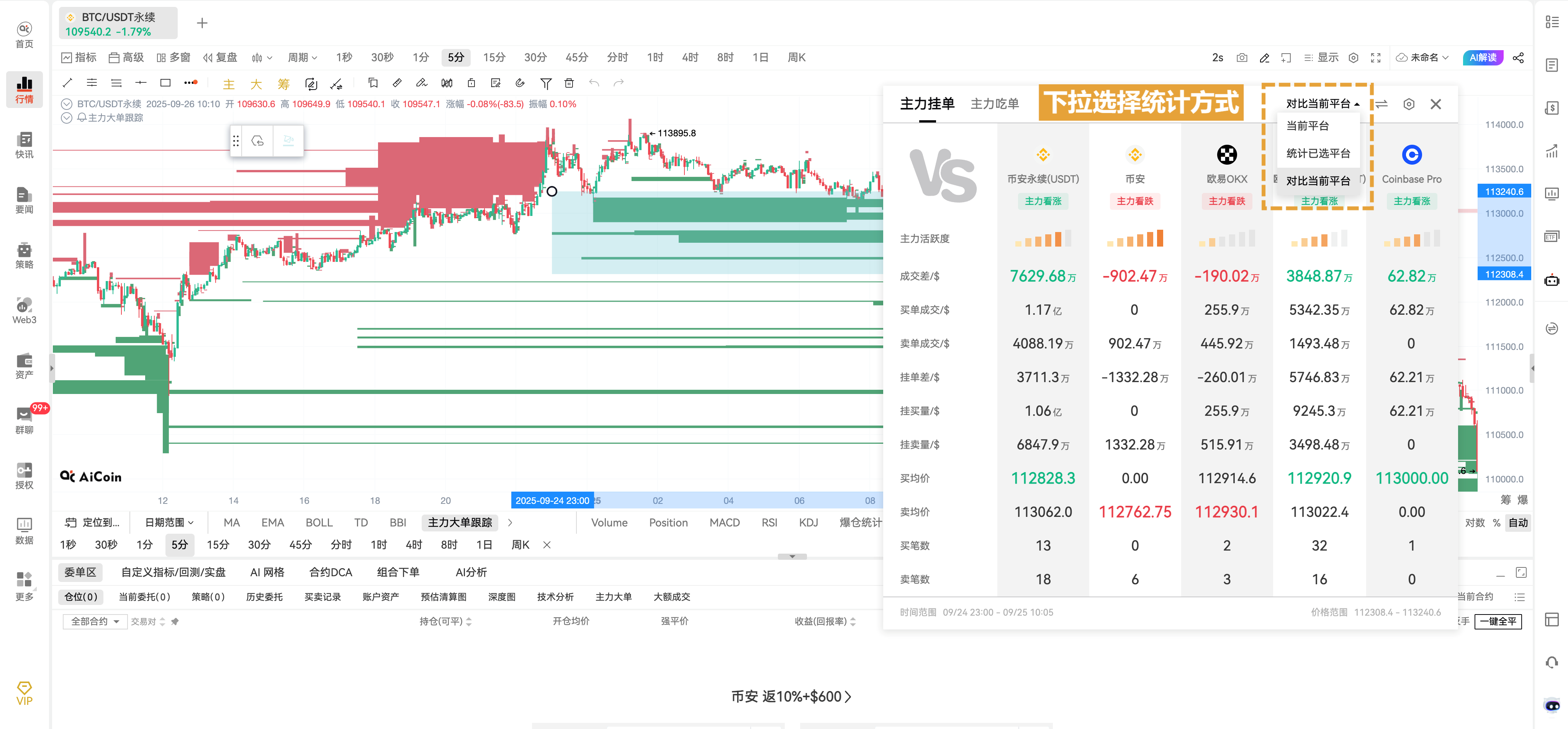Click the undo arrow in drawing toolbar
The width and height of the screenshot is (1568, 729).
click(594, 83)
